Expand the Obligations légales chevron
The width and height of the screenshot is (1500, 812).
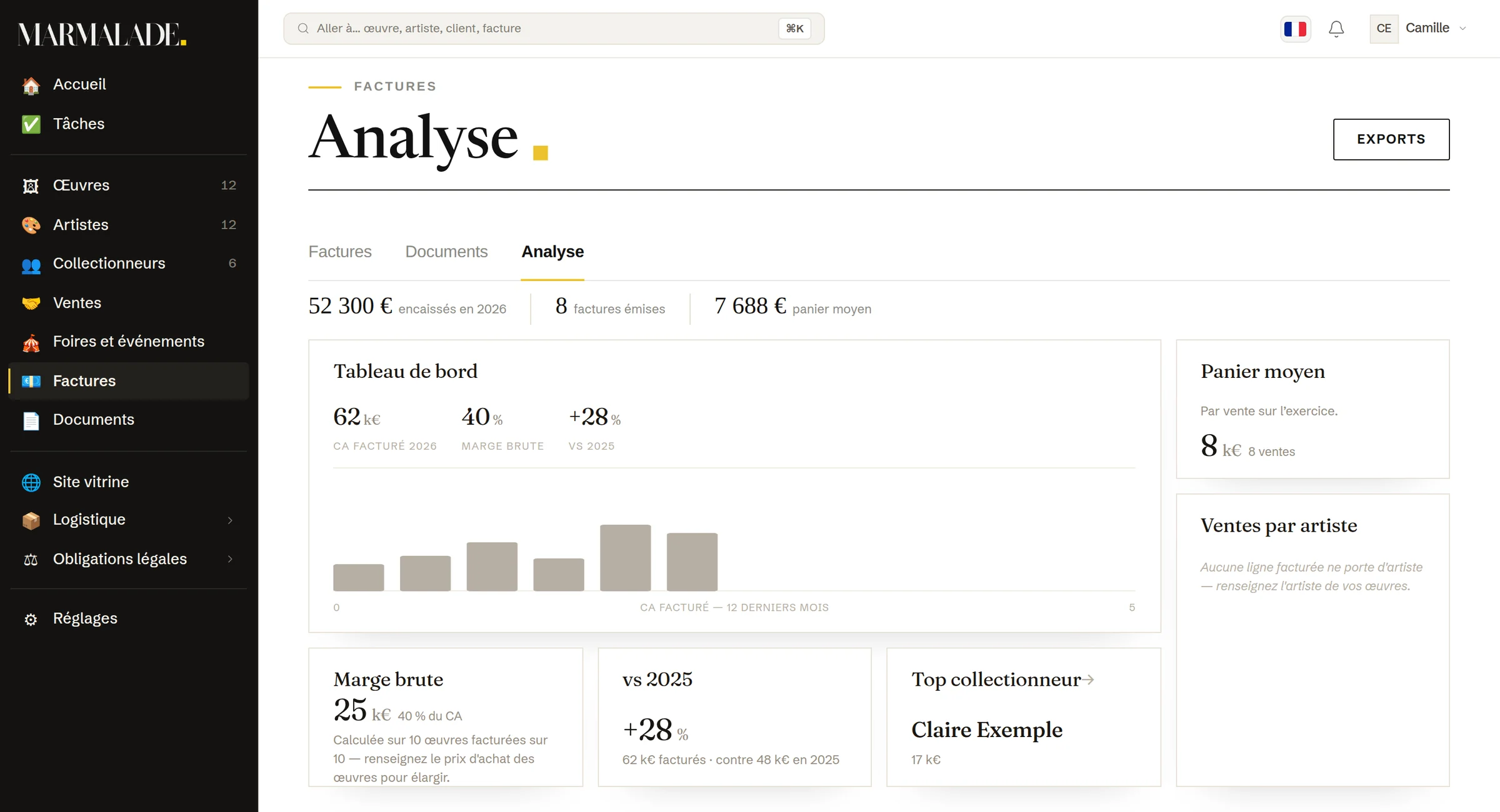point(230,560)
